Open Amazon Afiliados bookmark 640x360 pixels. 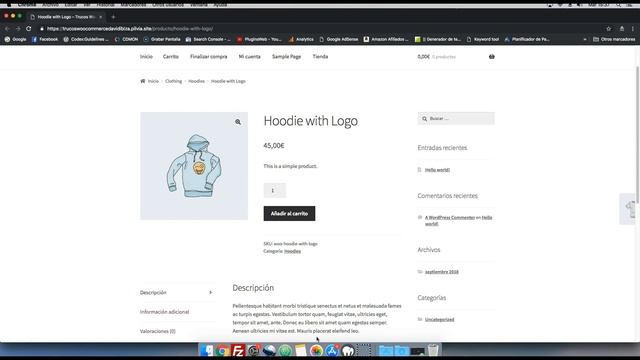pos(386,39)
